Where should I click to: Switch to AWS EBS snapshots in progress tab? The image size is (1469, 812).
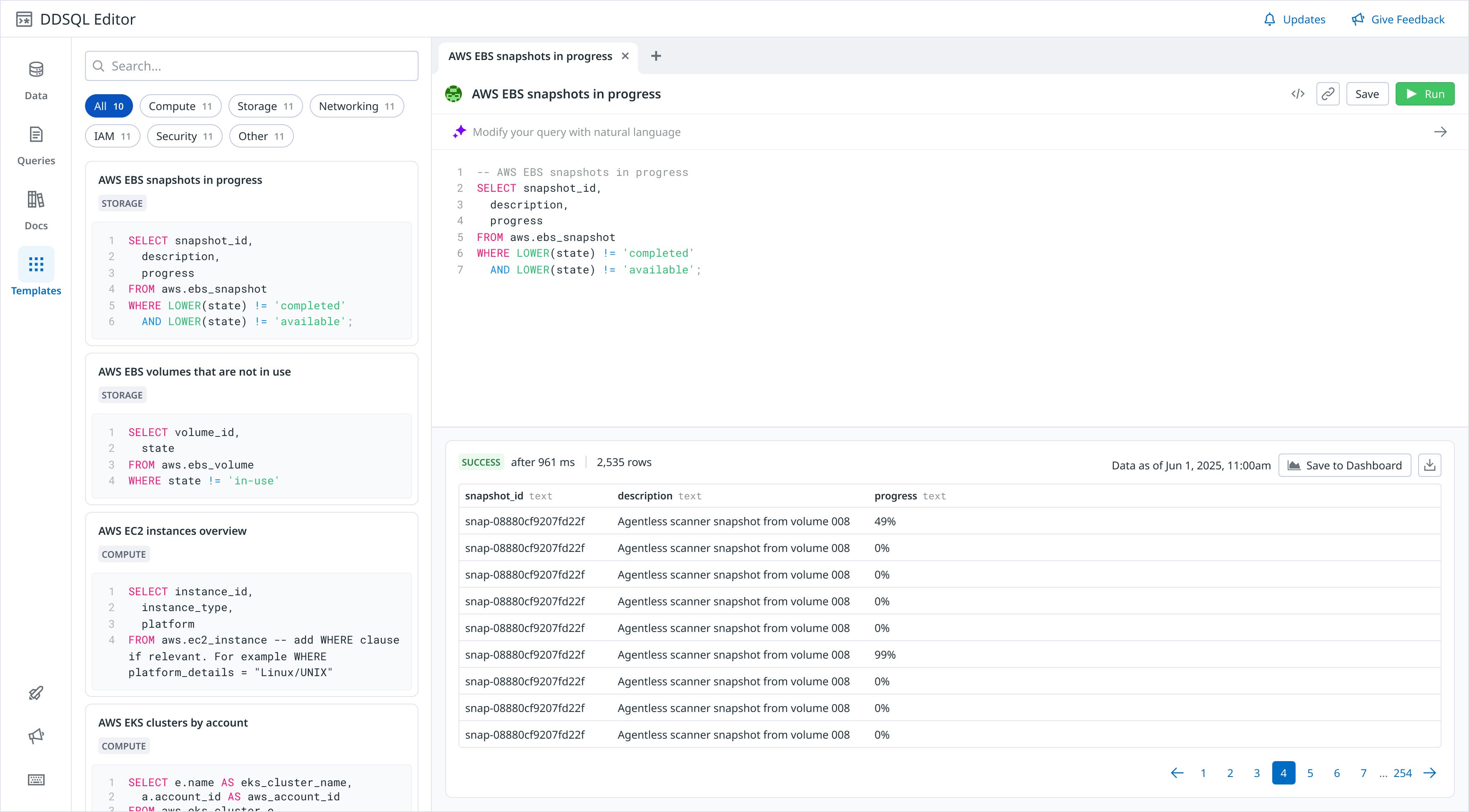pos(530,56)
